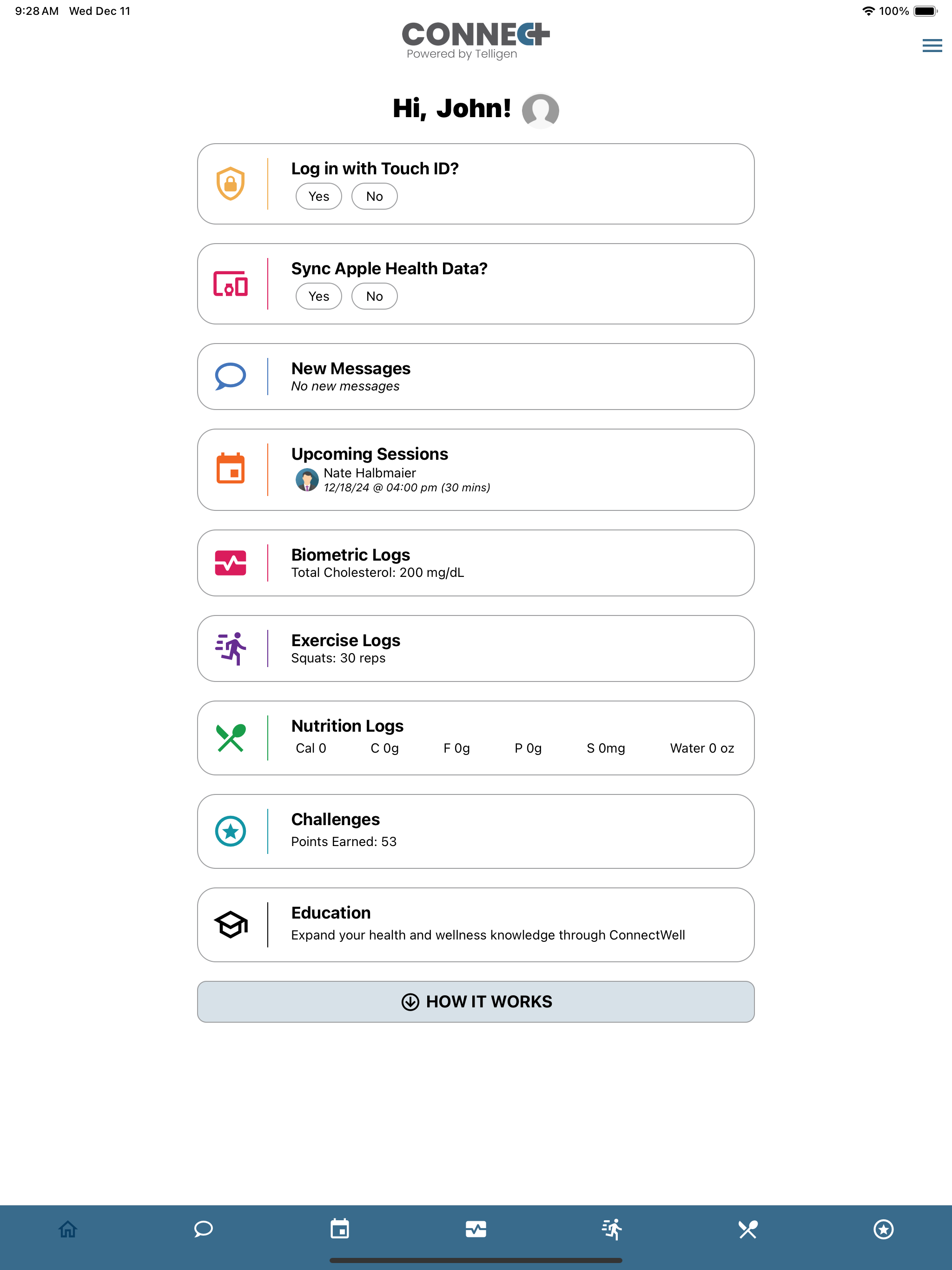Open the Exercise Logs card
Screen dimensions: 952x1270
pyautogui.click(x=476, y=648)
